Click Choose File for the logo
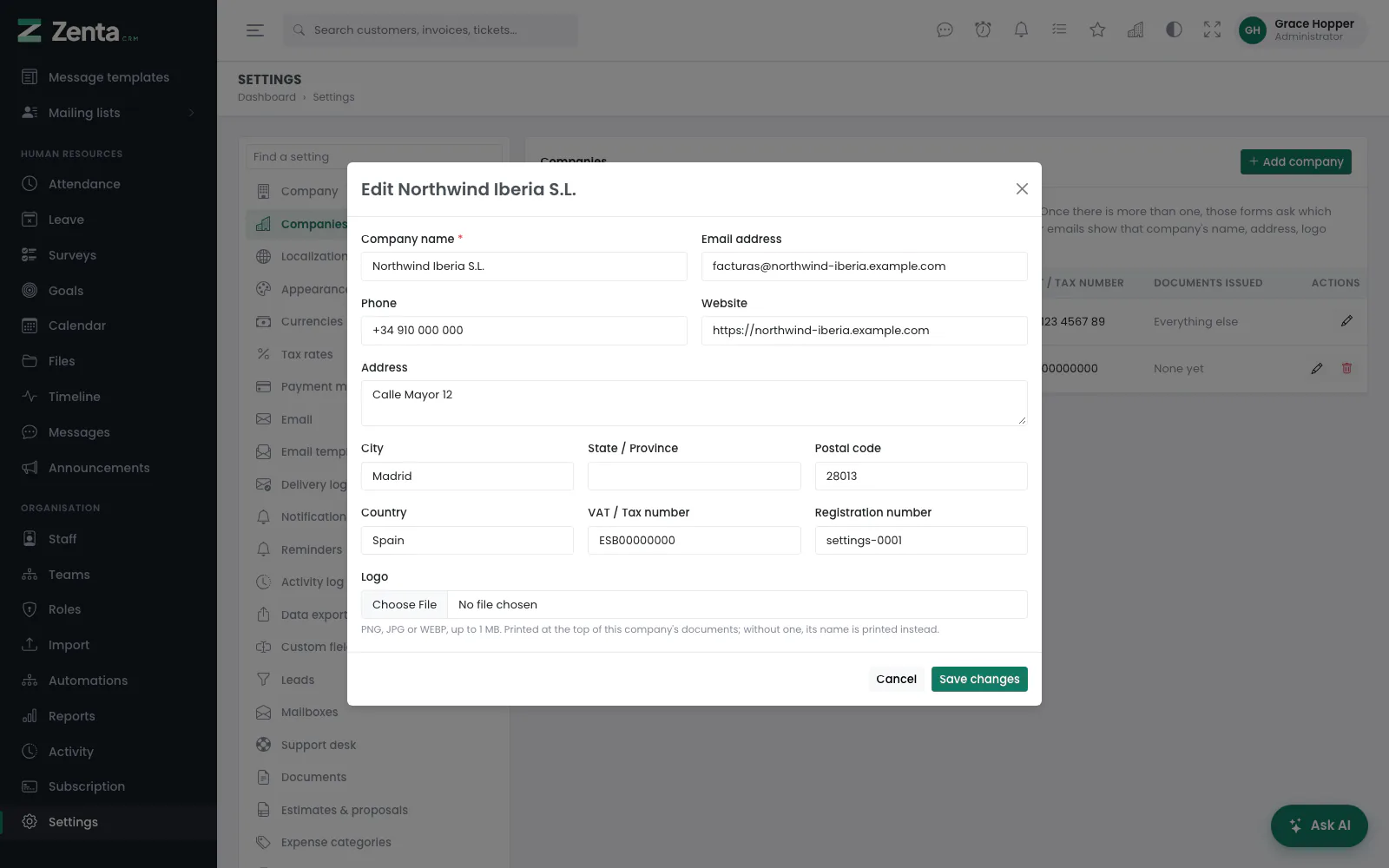The width and height of the screenshot is (1389, 868). click(405, 605)
